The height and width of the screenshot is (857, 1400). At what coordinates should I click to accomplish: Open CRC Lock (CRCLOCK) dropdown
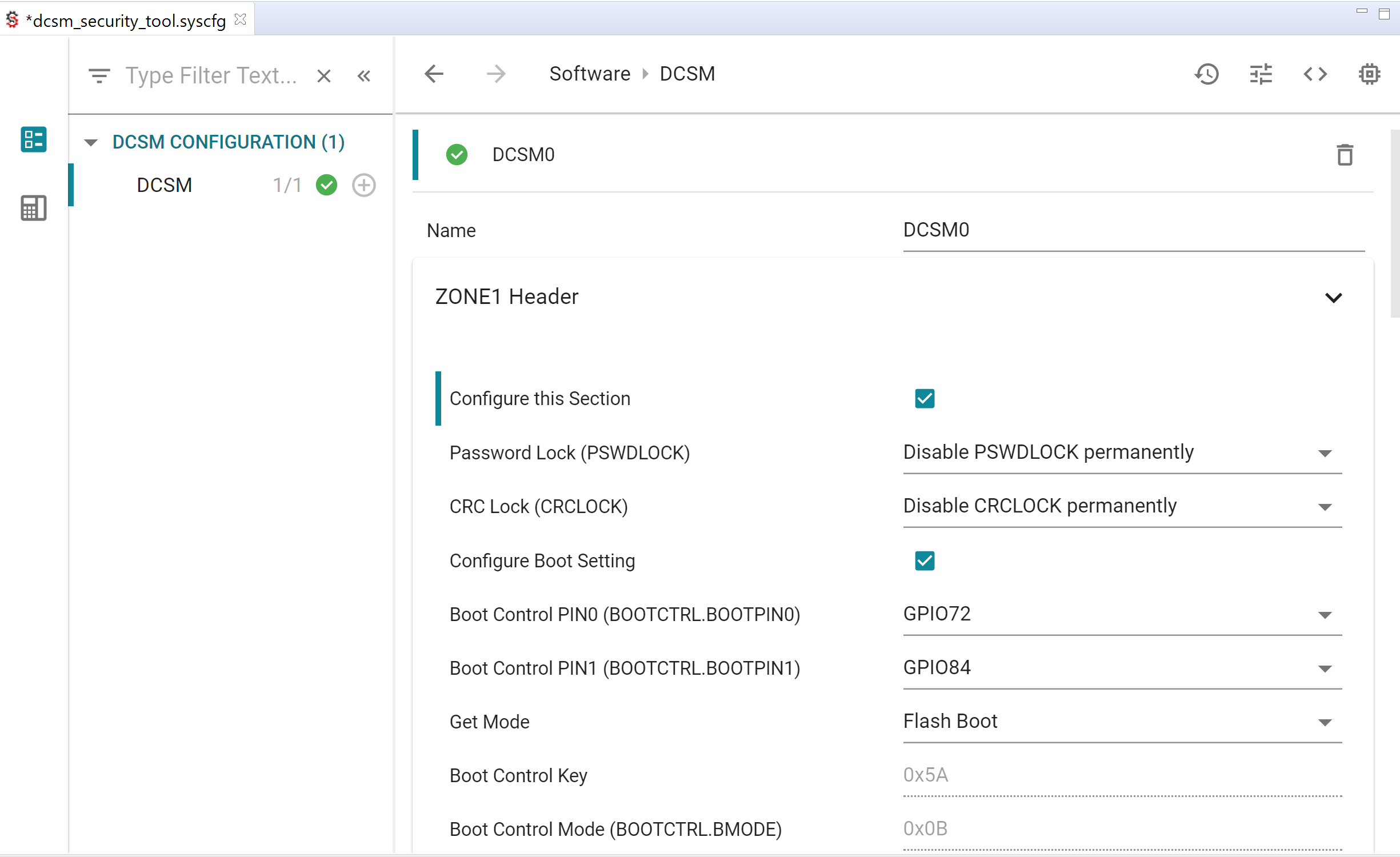tap(1122, 506)
